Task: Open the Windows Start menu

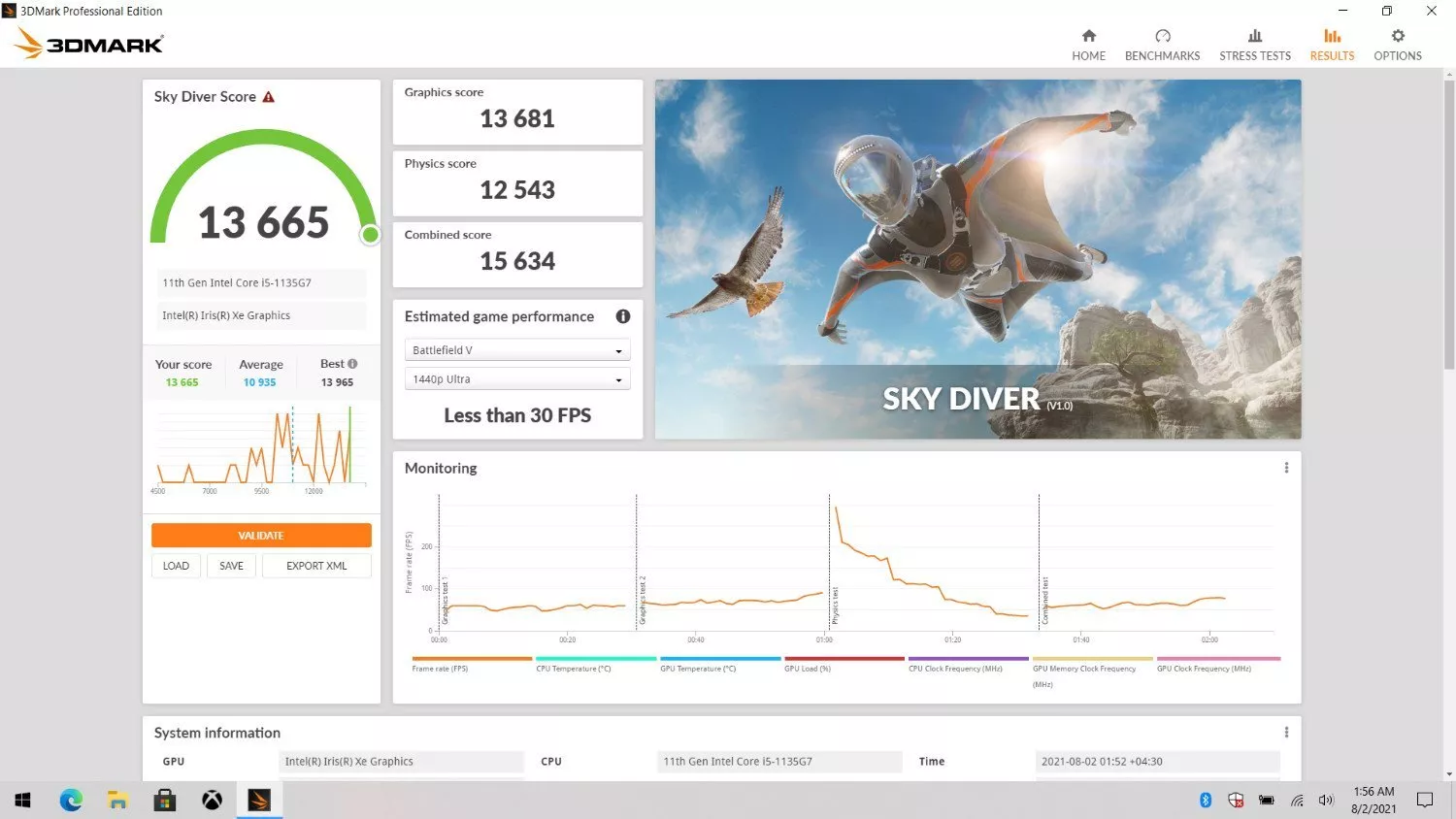Action: (x=23, y=801)
